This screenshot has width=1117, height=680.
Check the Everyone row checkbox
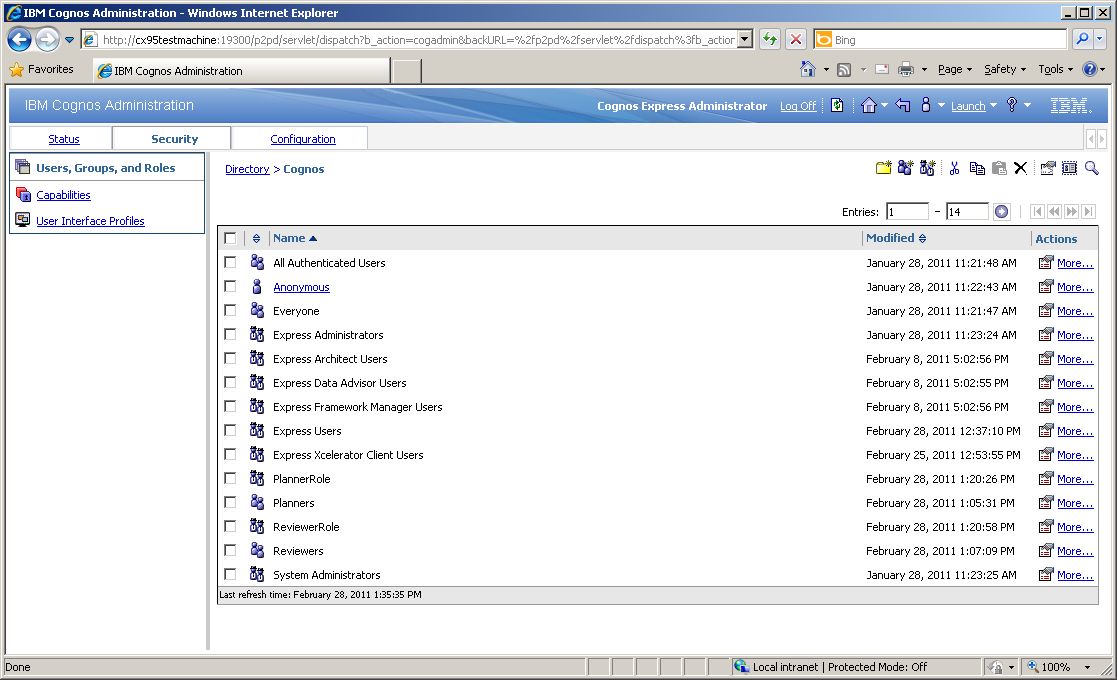click(230, 310)
